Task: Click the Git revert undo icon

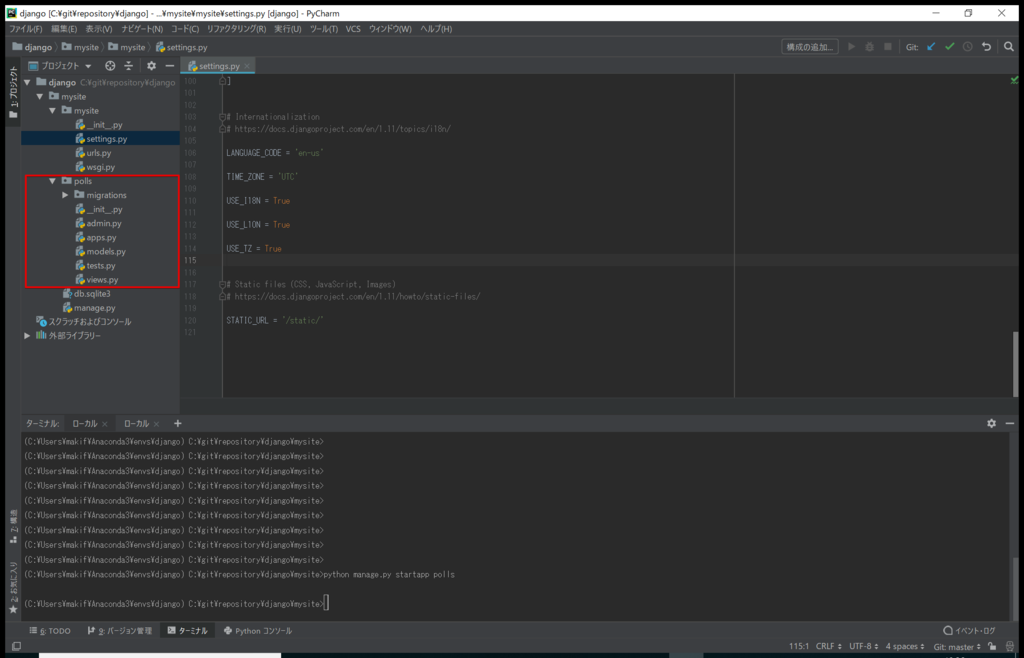Action: pyautogui.click(x=986, y=47)
